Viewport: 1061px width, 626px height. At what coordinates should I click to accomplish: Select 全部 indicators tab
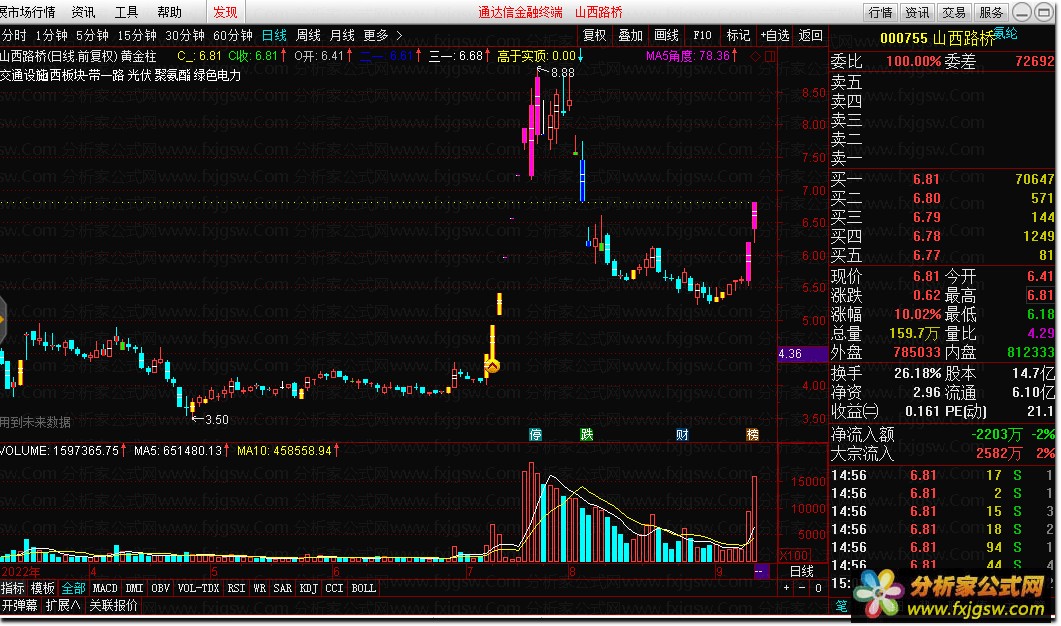coord(73,588)
